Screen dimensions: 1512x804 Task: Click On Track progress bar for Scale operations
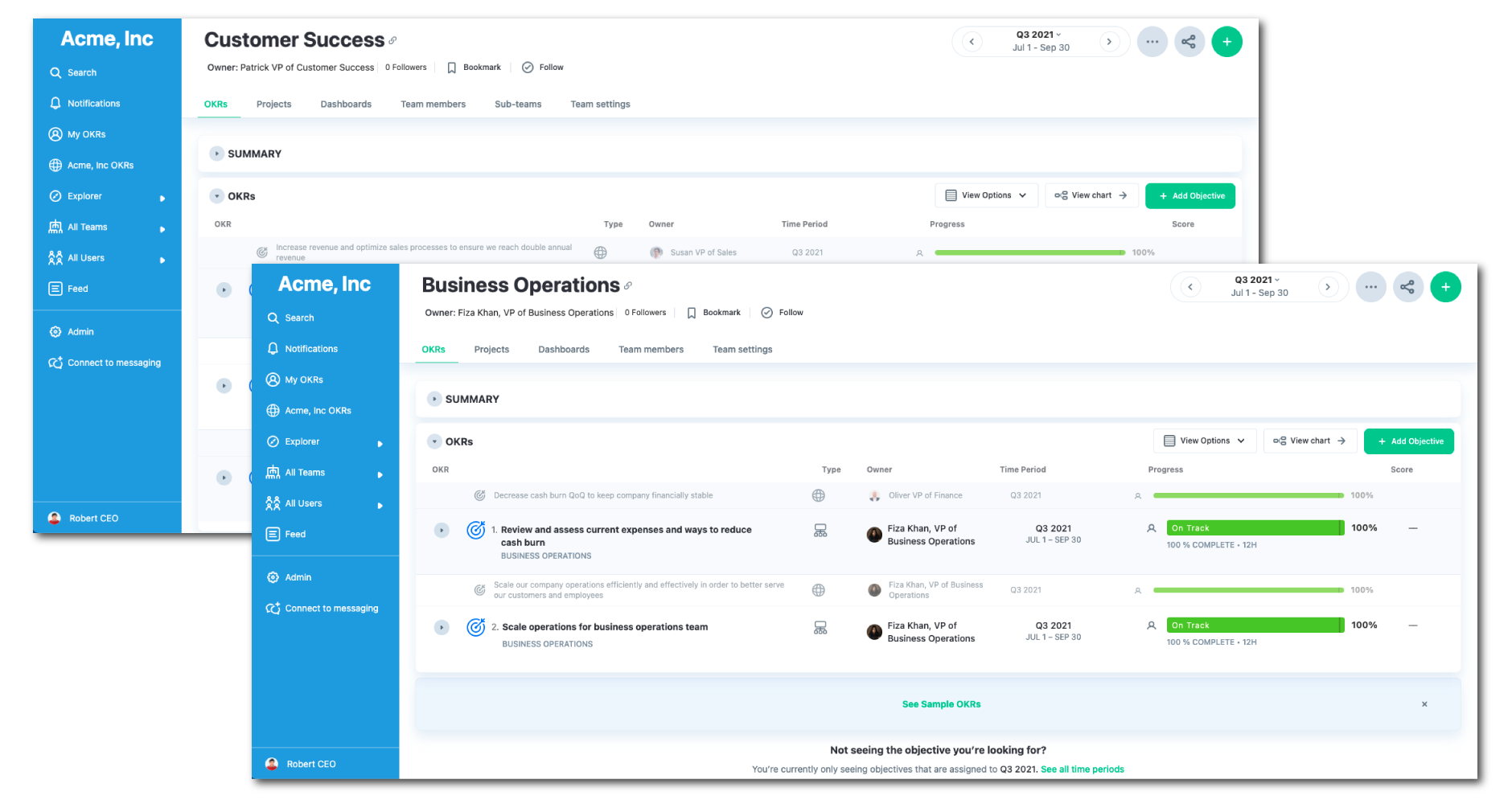[x=1255, y=626]
